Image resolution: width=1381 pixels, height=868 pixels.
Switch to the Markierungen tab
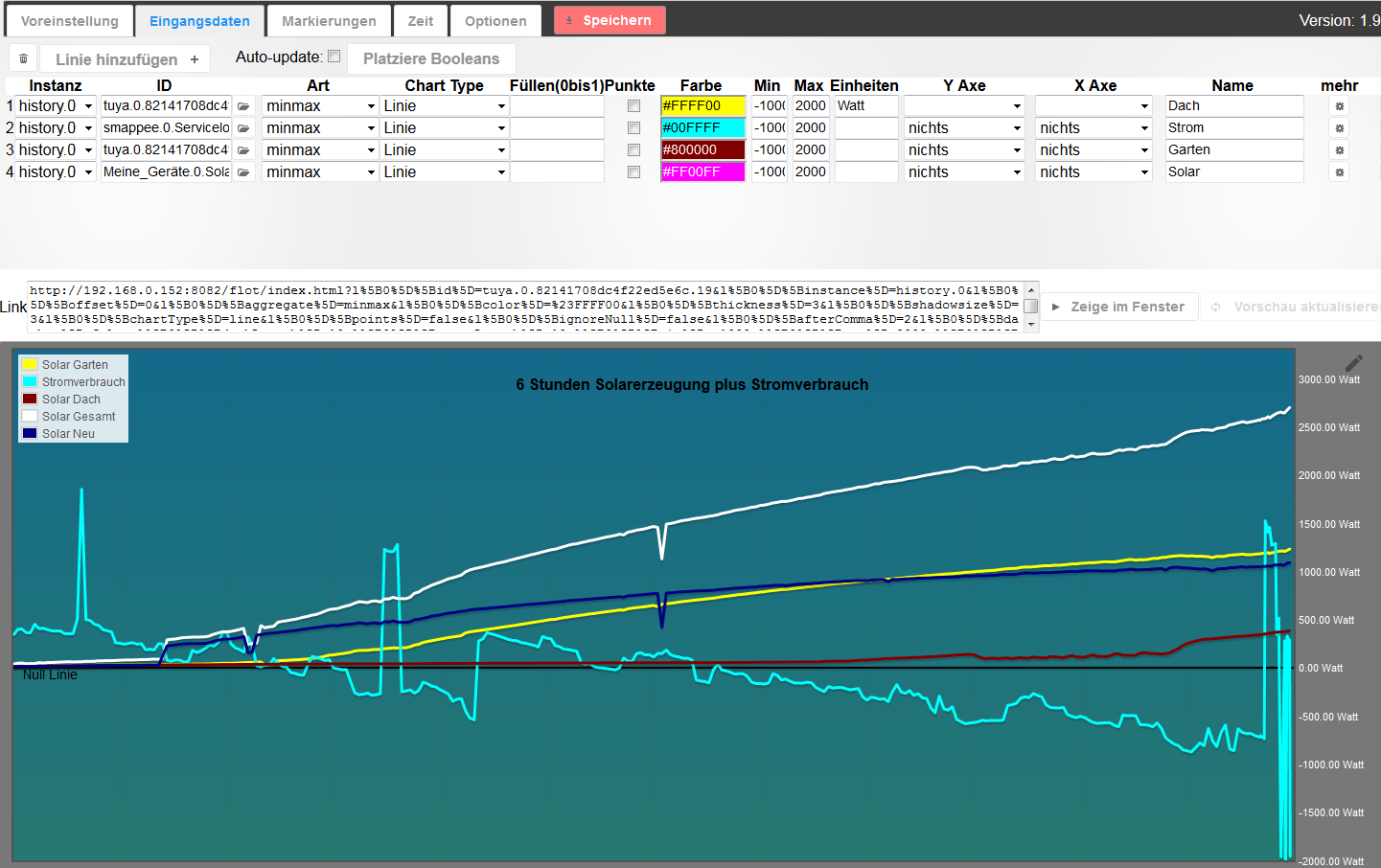[329, 21]
